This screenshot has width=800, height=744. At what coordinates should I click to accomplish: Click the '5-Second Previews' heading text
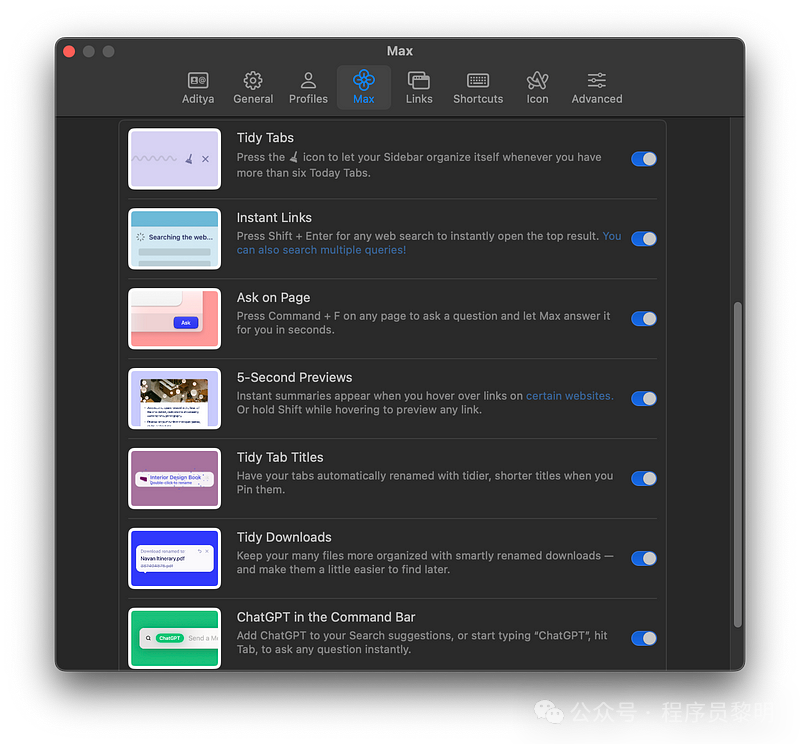[294, 378]
